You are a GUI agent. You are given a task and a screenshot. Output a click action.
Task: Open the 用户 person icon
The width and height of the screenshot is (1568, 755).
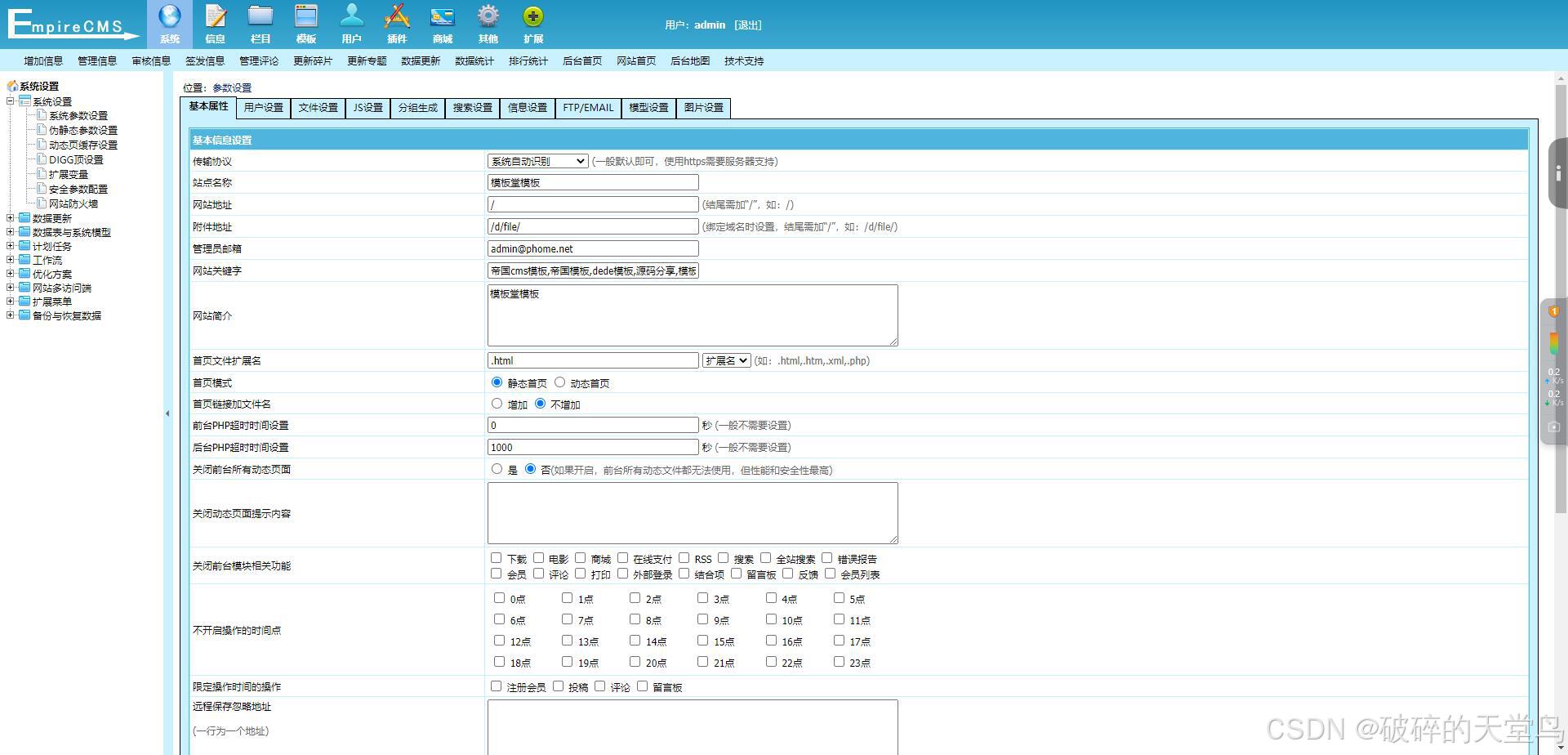[x=352, y=24]
